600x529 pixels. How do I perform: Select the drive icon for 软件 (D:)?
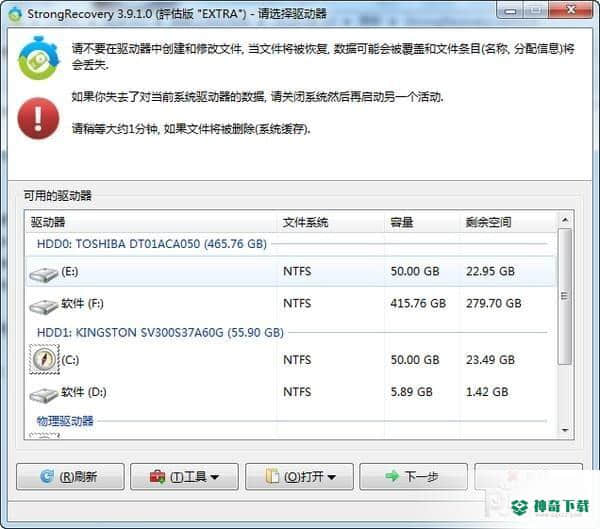(44, 395)
